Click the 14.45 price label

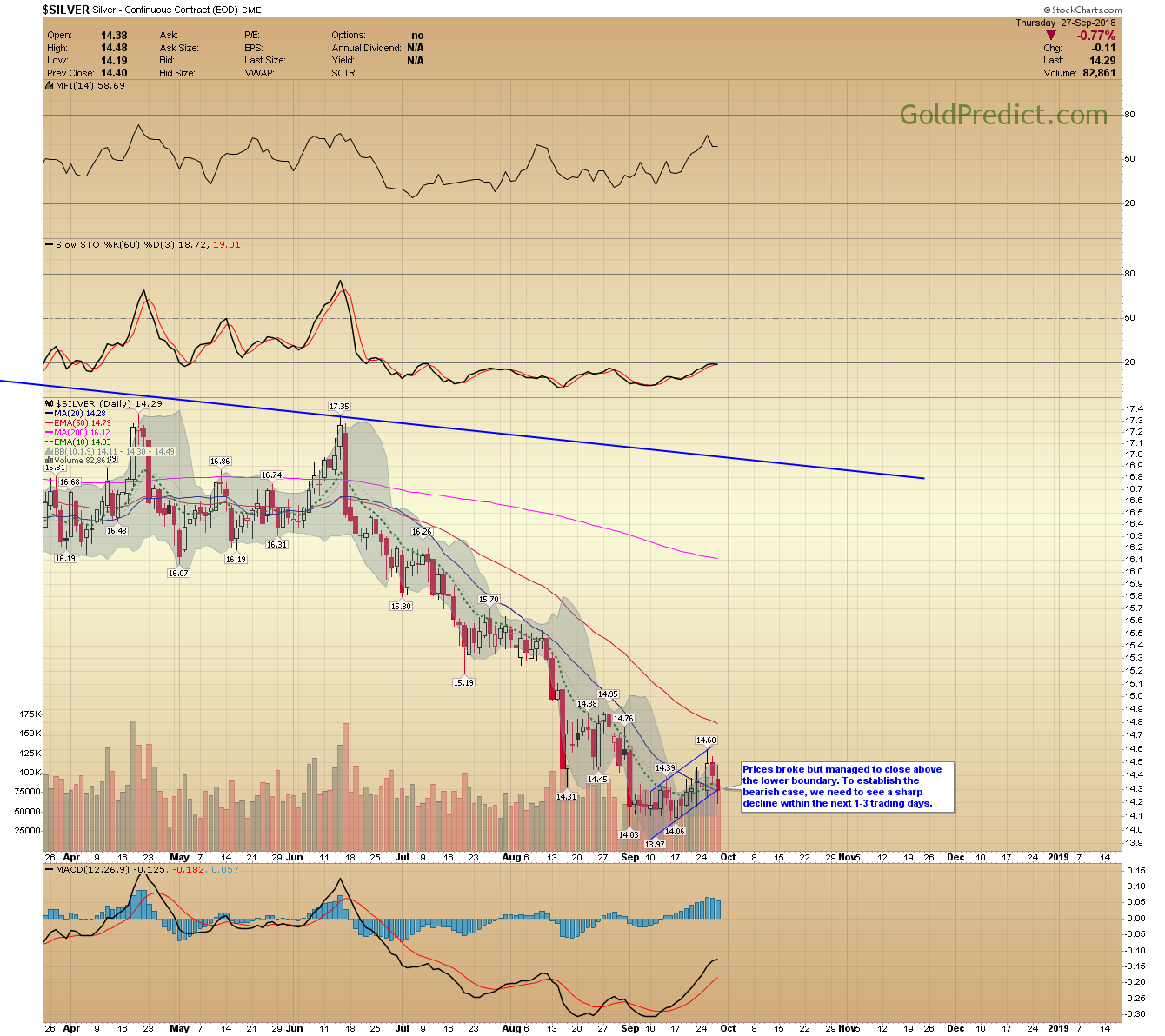(597, 780)
